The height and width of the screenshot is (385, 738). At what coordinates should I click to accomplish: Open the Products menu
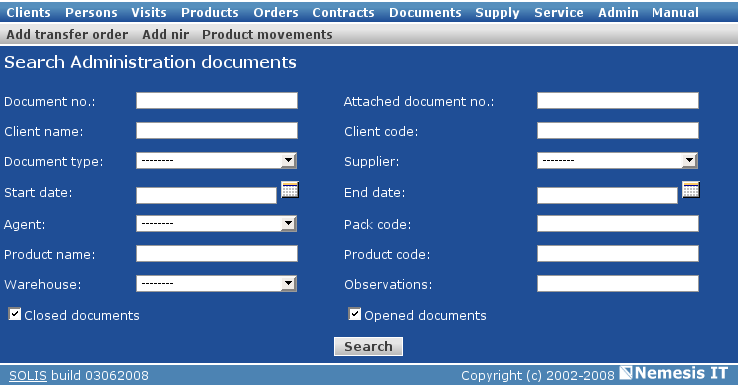click(210, 12)
